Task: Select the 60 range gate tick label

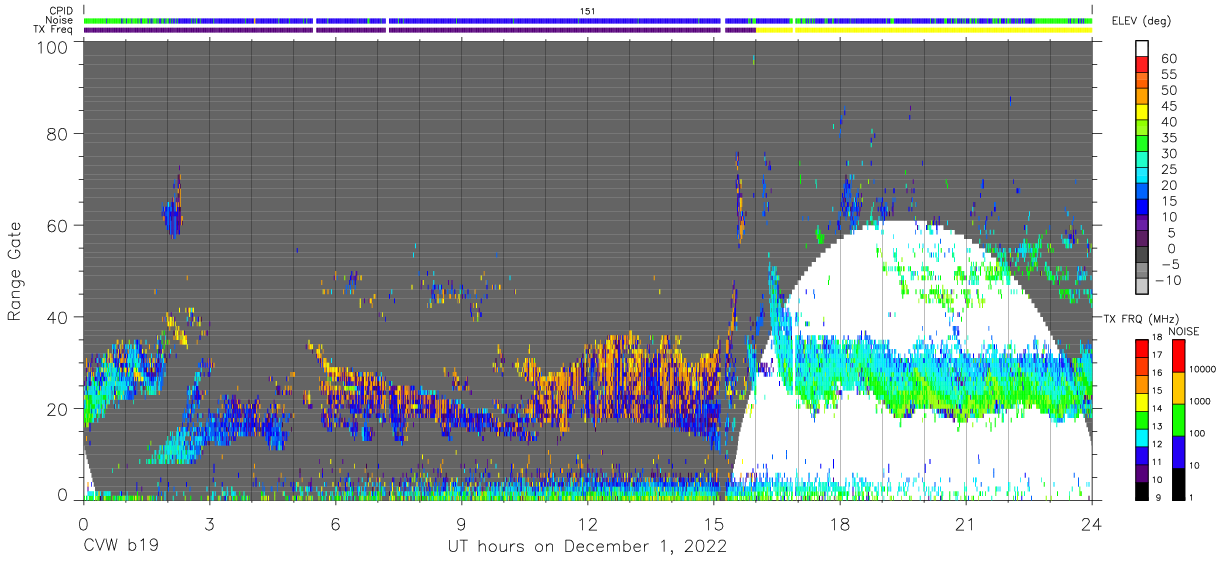Action: click(x=58, y=226)
